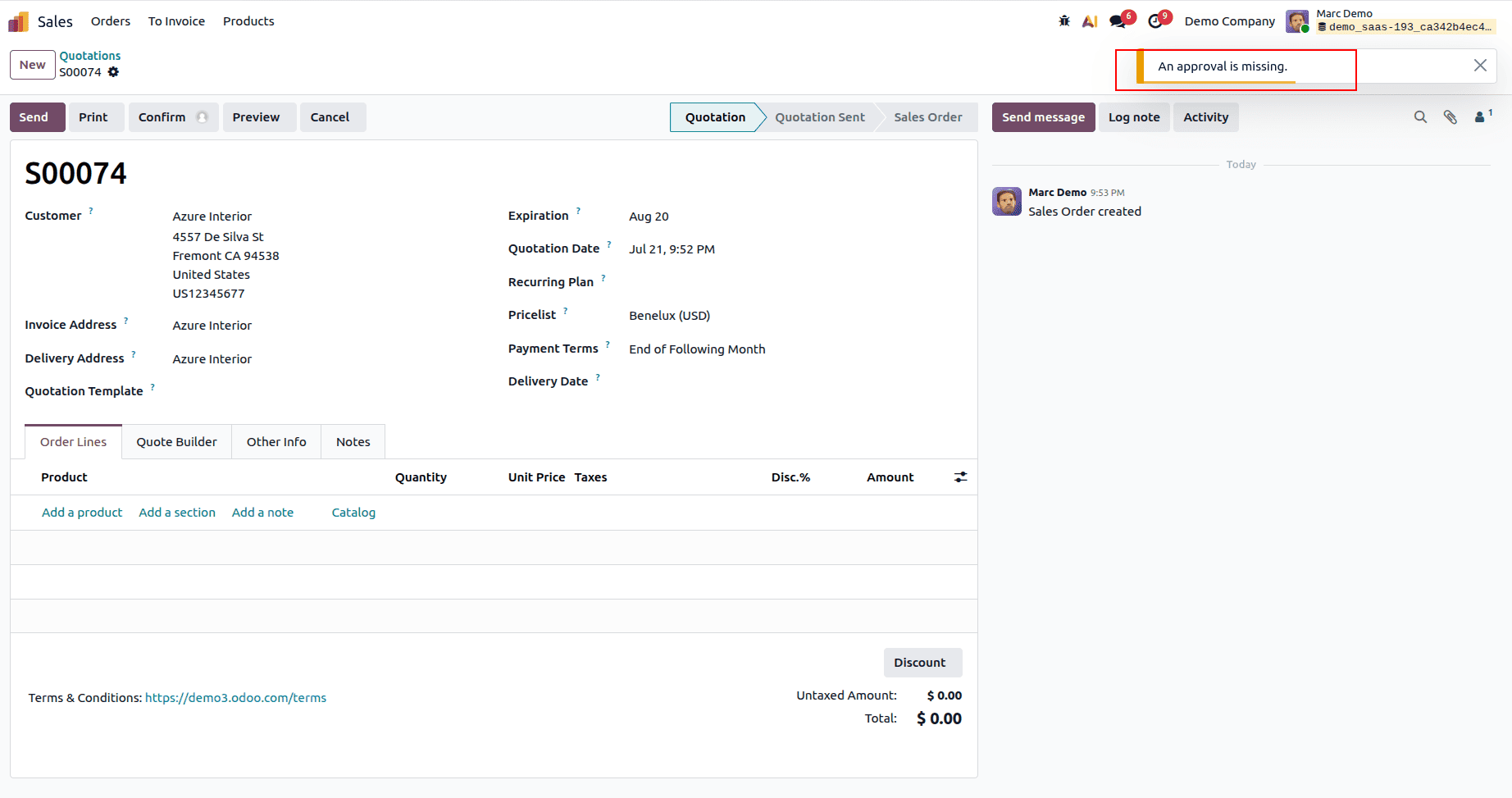1512x798 pixels.
Task: Cancel the quotation
Action: tap(333, 117)
